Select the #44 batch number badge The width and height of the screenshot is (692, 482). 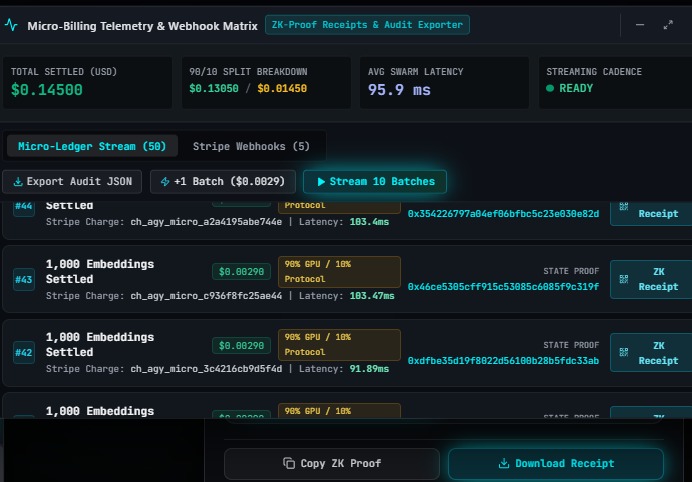click(x=24, y=207)
